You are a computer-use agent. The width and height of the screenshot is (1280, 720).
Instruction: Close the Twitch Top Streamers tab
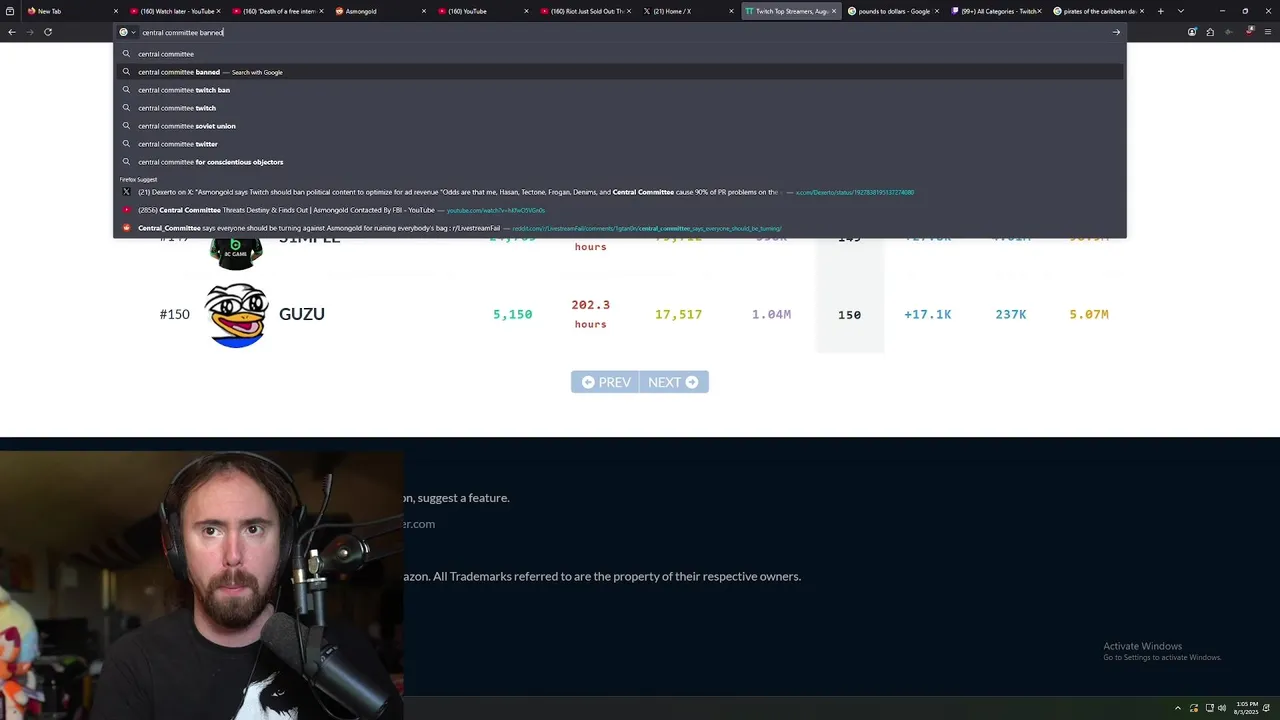(834, 11)
